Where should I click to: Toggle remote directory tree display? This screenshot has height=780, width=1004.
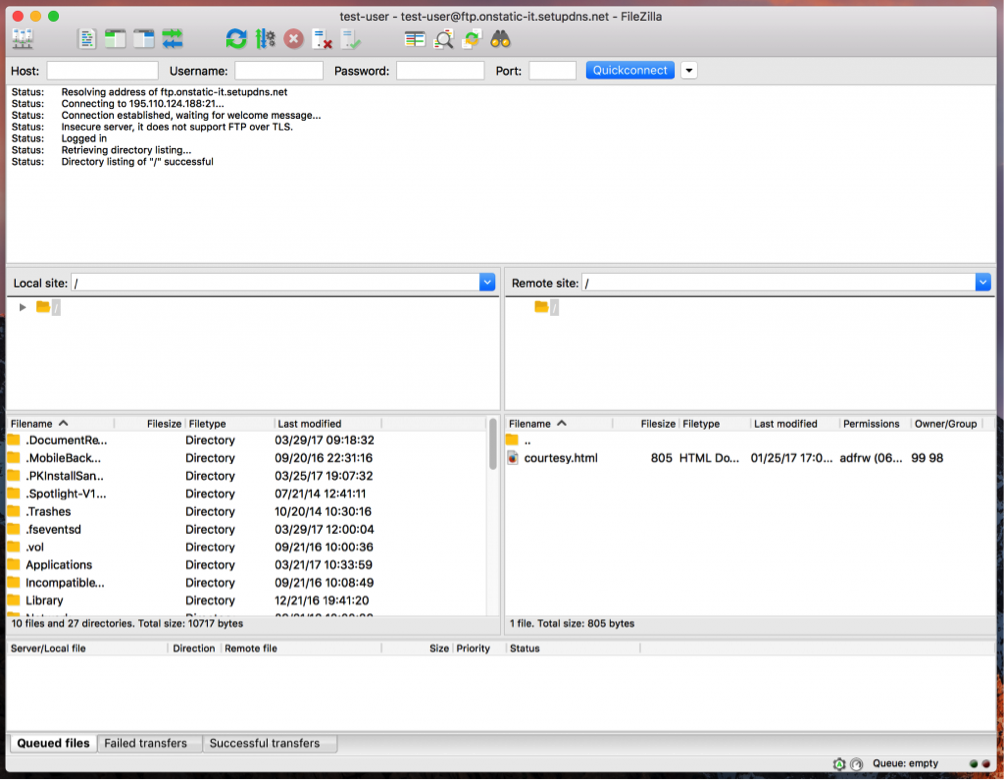click(x=143, y=39)
